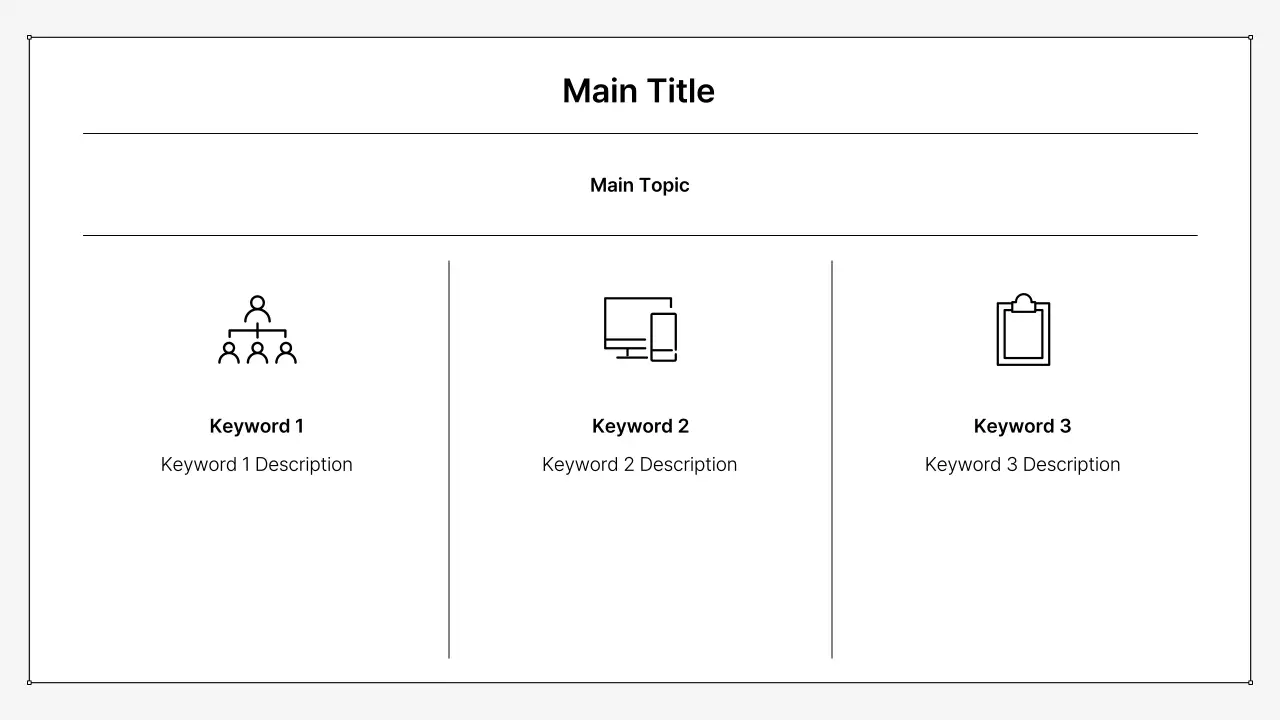
Task: Select the Keyword 1 Description text
Action: (x=257, y=464)
